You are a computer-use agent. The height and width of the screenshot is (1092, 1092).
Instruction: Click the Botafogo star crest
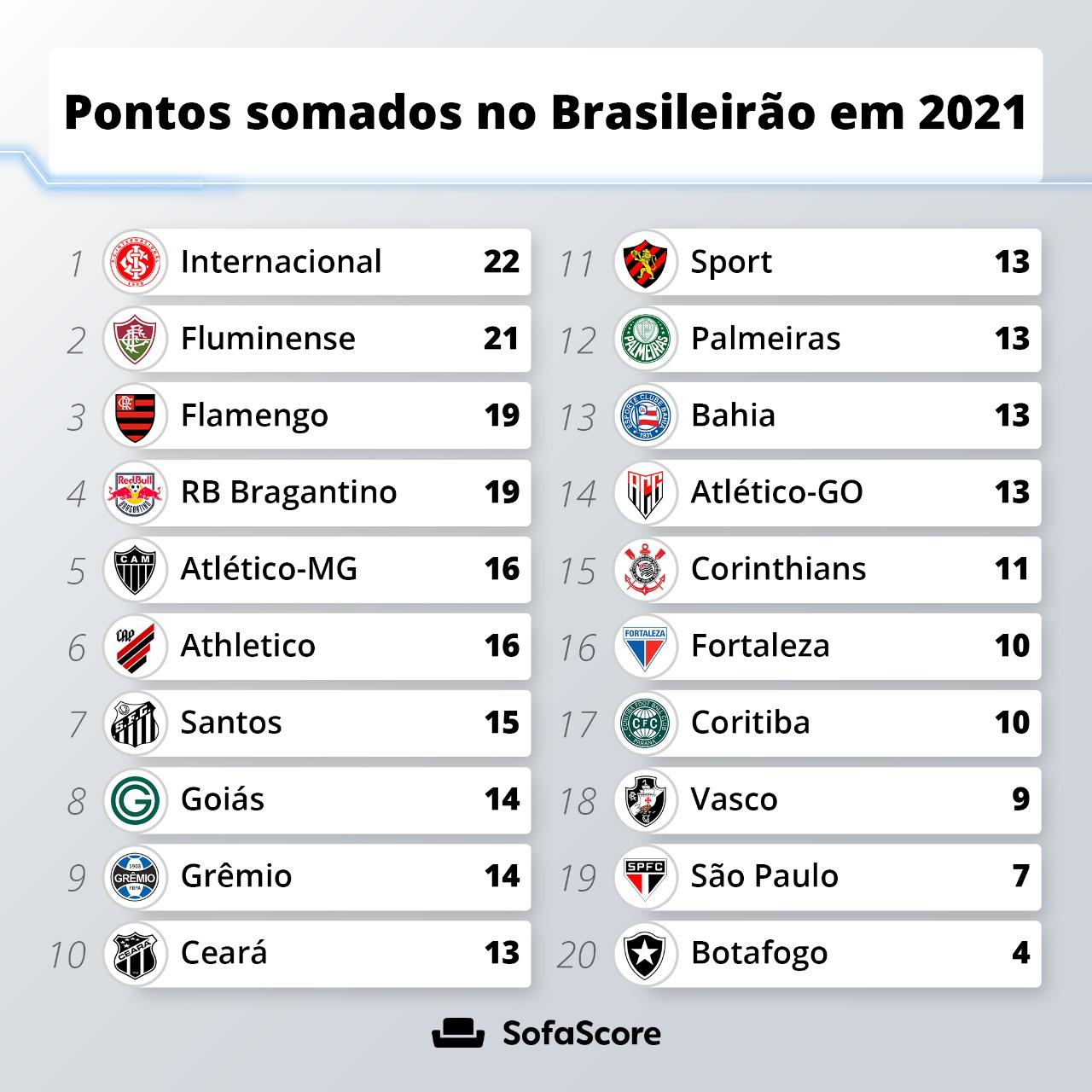(645, 953)
